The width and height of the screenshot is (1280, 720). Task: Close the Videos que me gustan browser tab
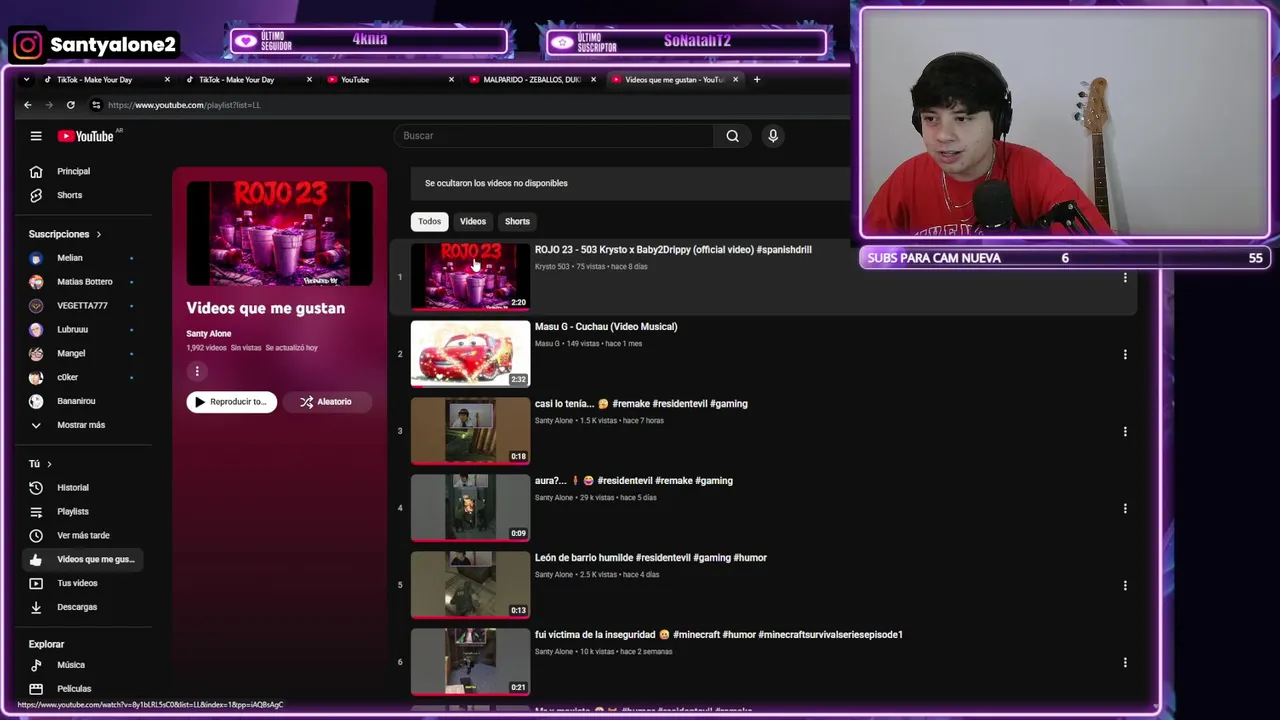pyautogui.click(x=736, y=80)
